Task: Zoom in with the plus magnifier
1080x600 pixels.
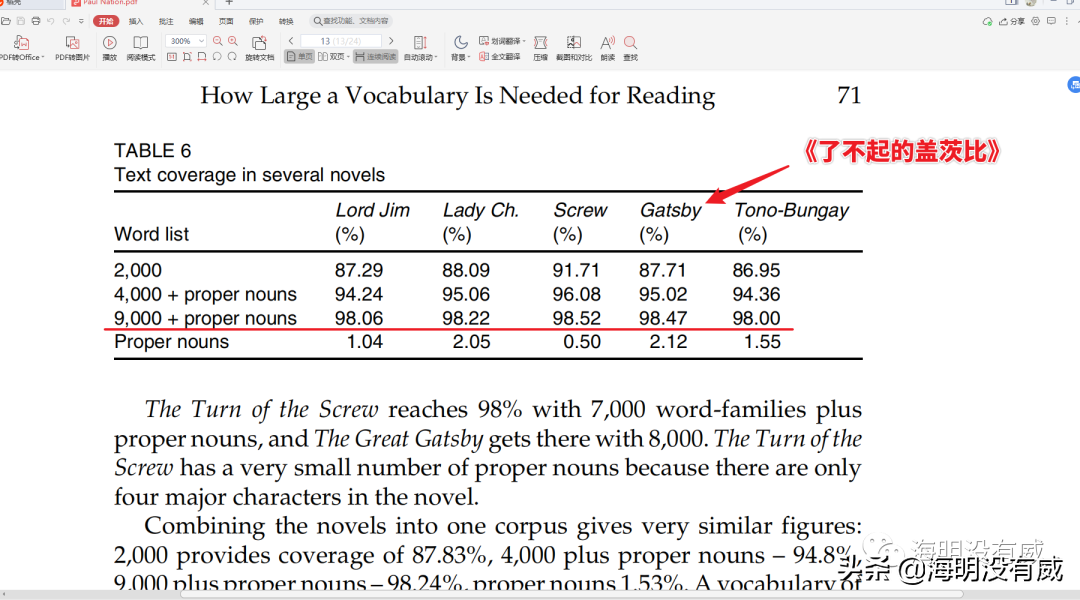Action: pyautogui.click(x=233, y=41)
